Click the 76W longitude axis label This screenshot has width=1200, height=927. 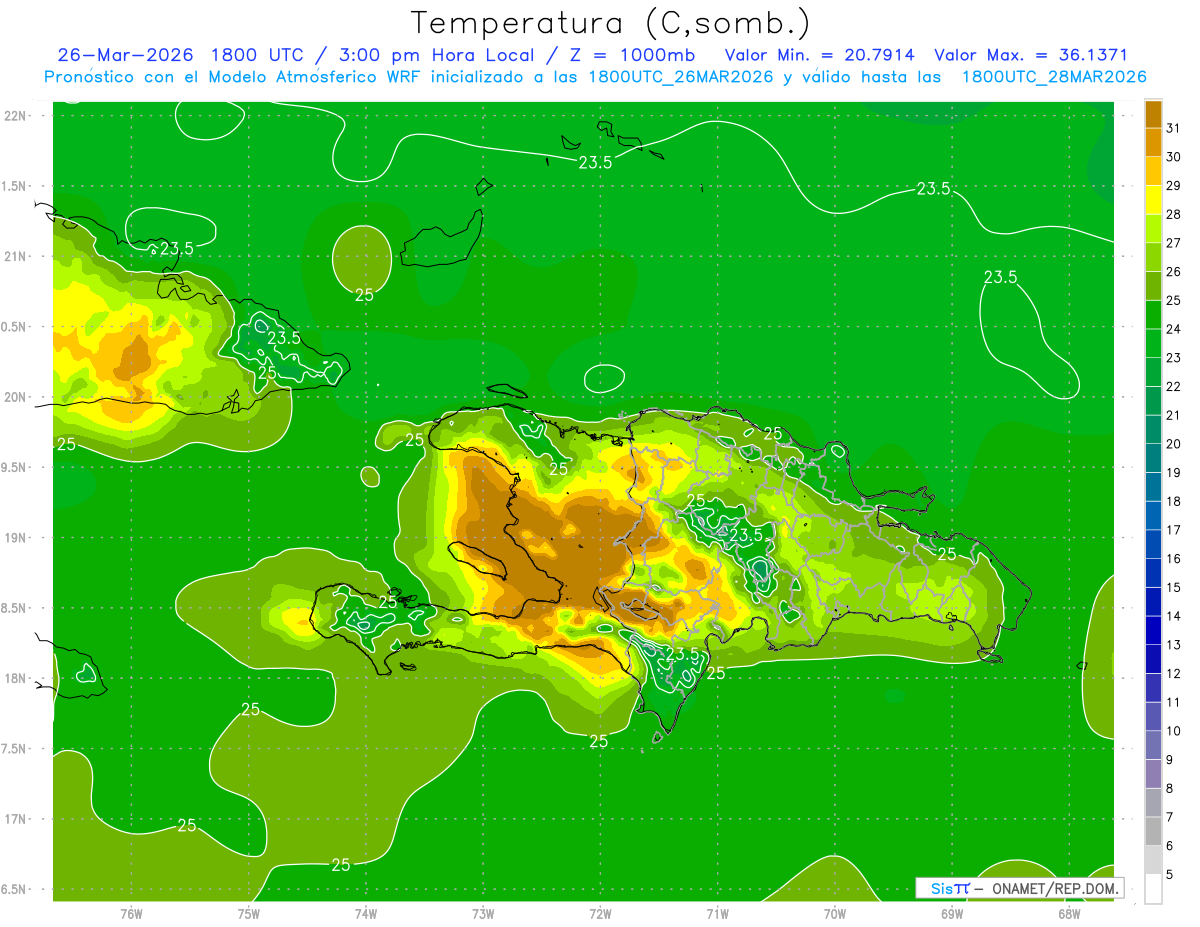131,913
